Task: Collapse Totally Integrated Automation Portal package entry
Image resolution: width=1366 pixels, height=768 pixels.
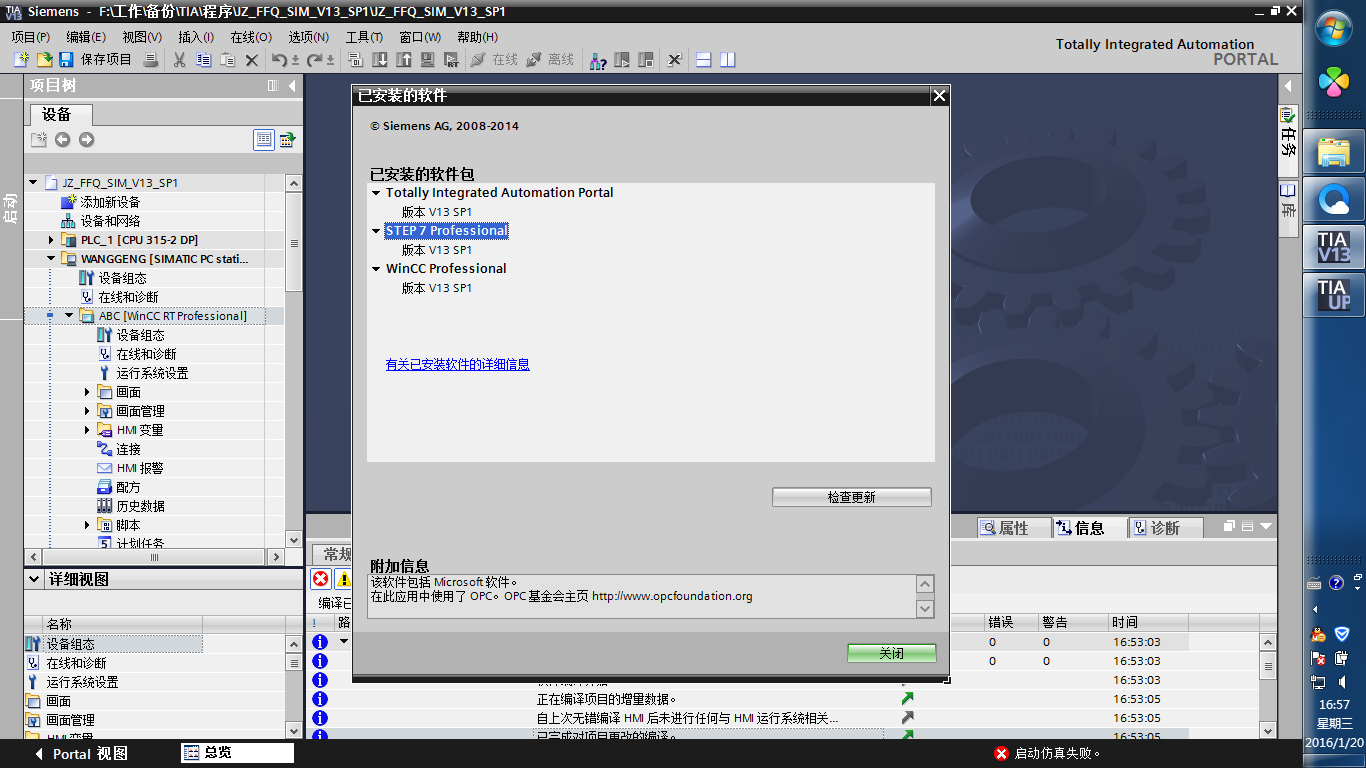Action: pos(376,193)
